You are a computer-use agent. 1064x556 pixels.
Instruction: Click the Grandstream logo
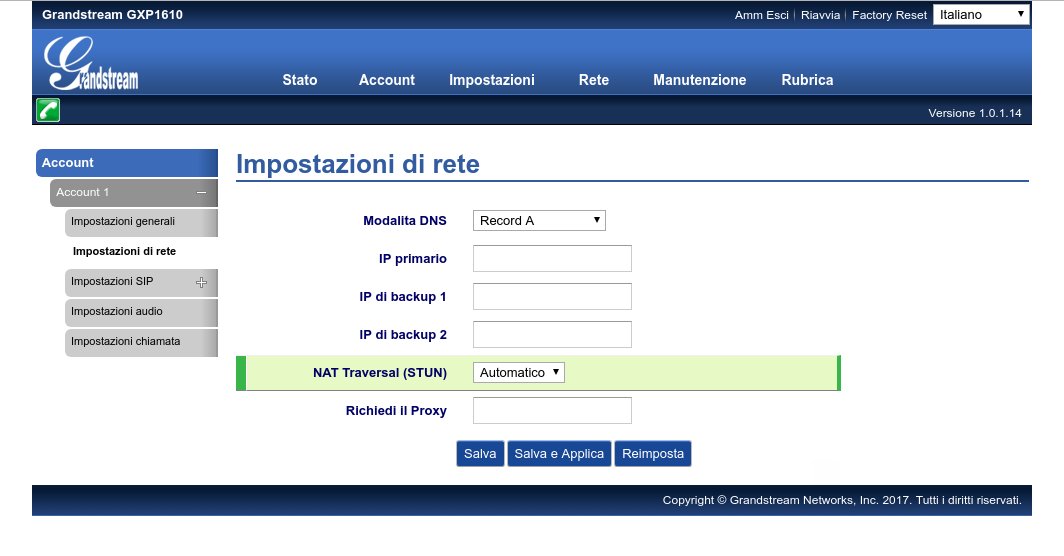pyautogui.click(x=91, y=63)
